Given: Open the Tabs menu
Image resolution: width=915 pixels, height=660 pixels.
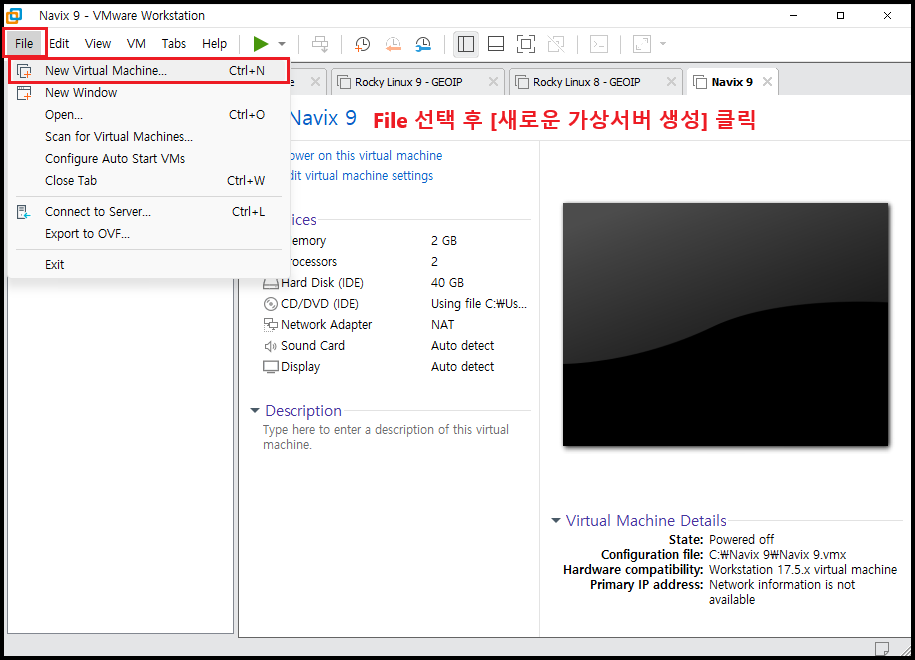Looking at the screenshot, I should tap(173, 44).
